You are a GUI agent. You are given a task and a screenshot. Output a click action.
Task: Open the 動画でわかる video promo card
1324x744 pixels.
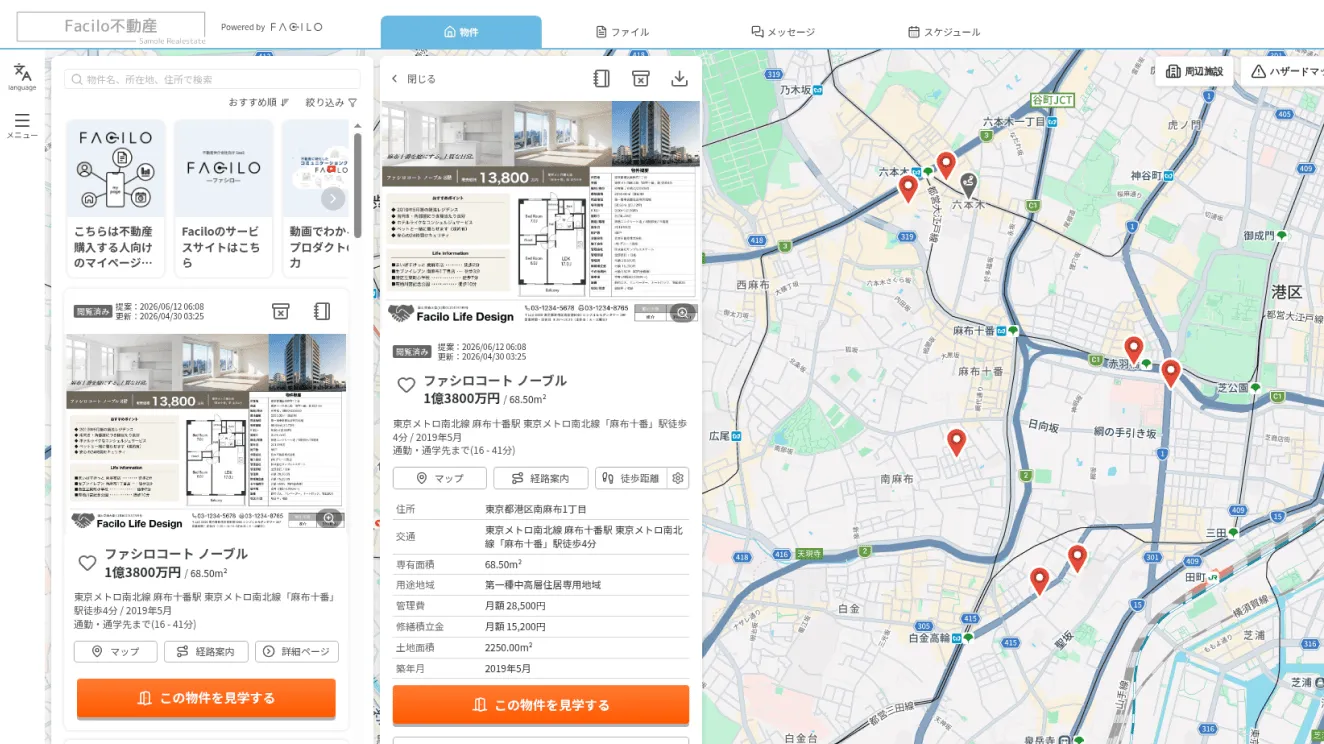point(315,198)
